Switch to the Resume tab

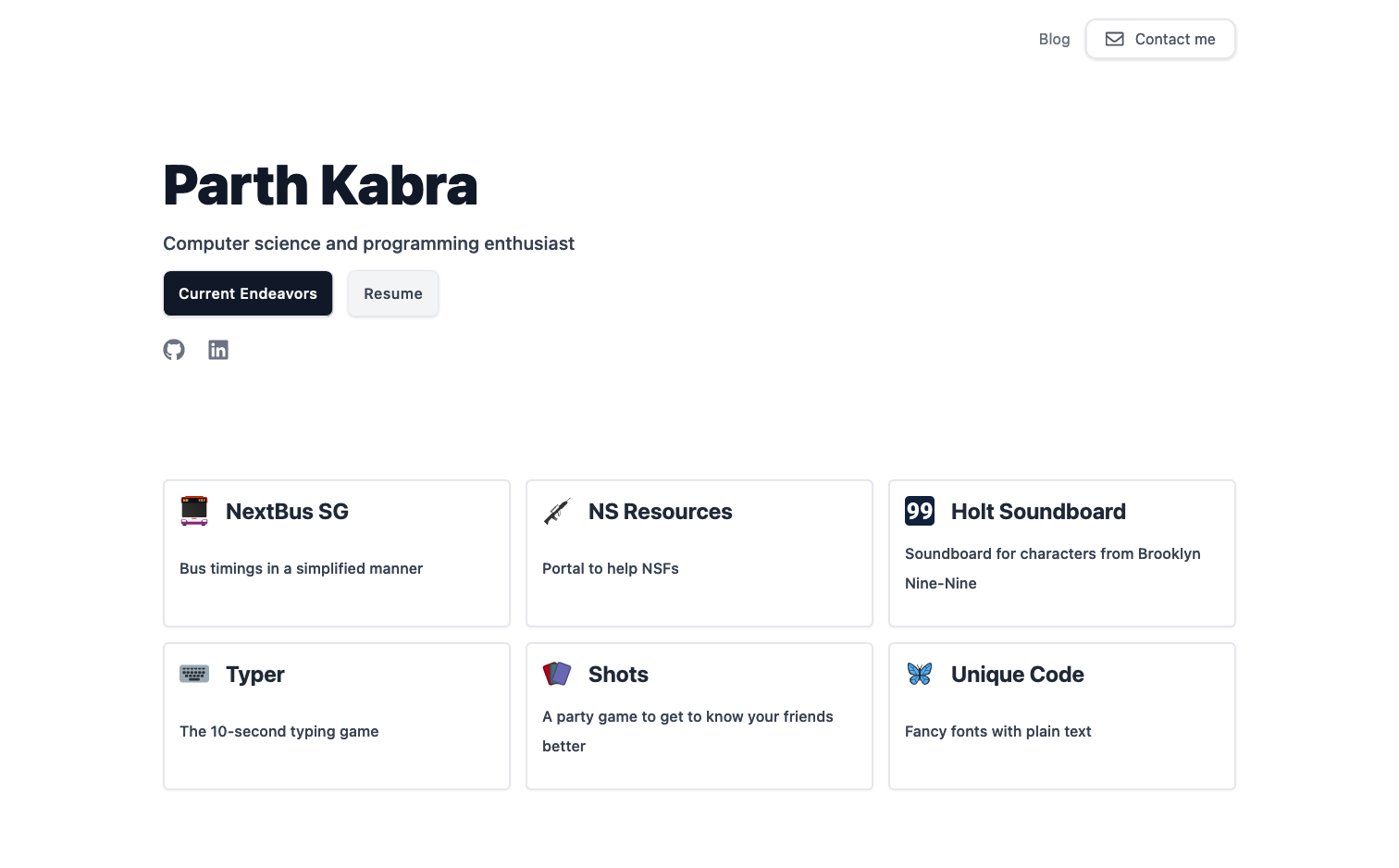click(393, 293)
